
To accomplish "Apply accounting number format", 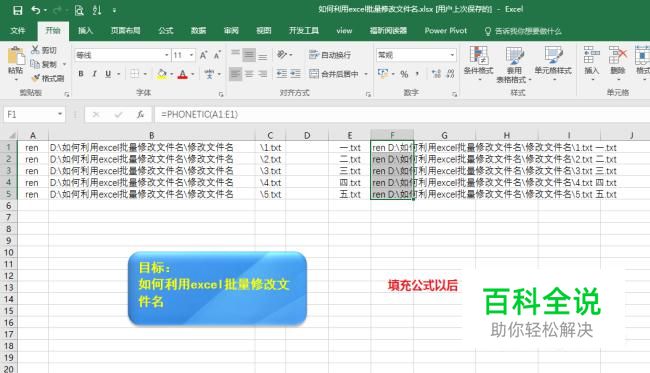I will 383,74.
